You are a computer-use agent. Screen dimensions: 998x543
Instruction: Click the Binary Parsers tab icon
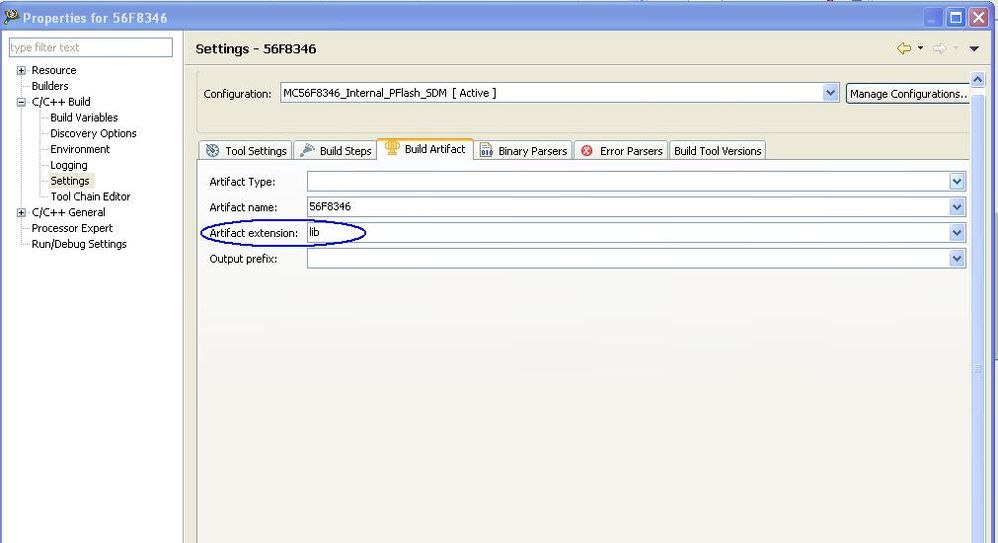coord(486,151)
